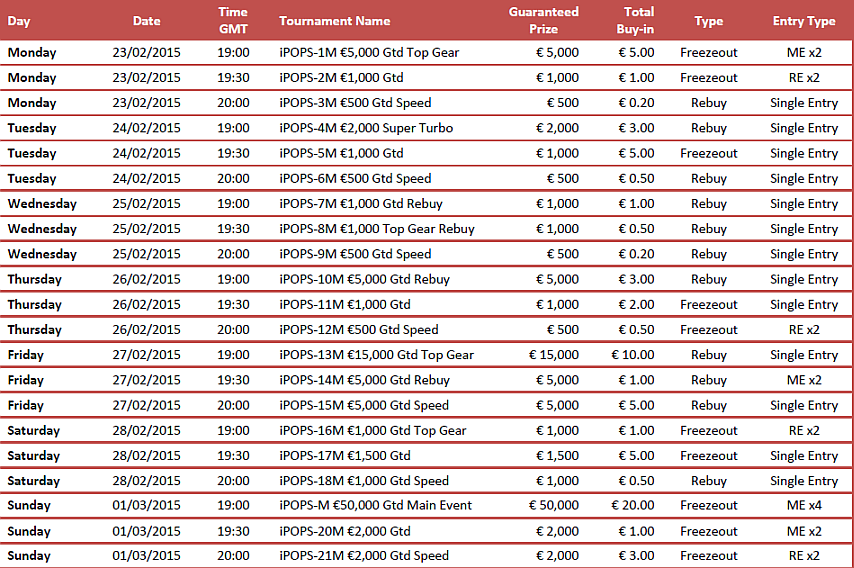Select 'iPOPS-20M €2,000 Gtd' tournament name
This screenshot has width=854, height=568.
tap(345, 531)
